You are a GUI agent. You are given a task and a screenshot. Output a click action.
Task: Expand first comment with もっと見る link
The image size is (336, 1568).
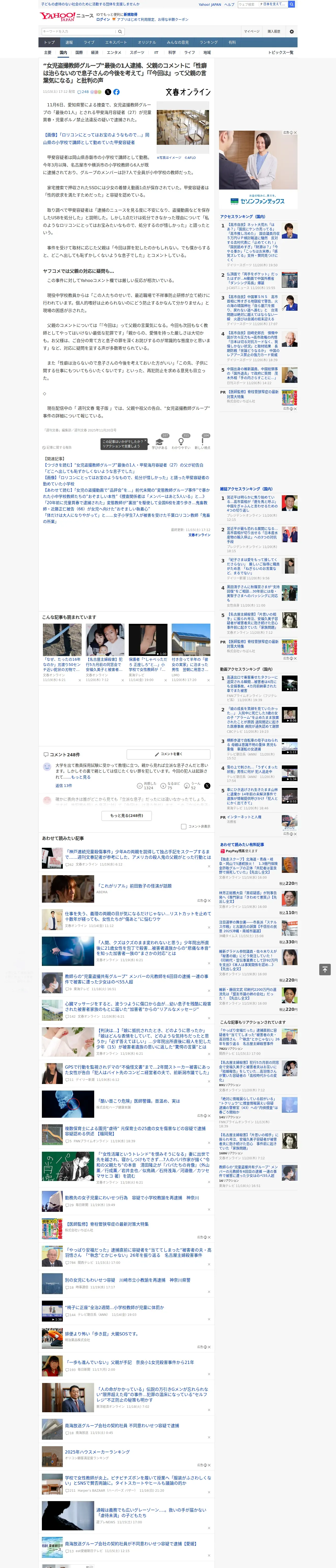(x=81, y=777)
